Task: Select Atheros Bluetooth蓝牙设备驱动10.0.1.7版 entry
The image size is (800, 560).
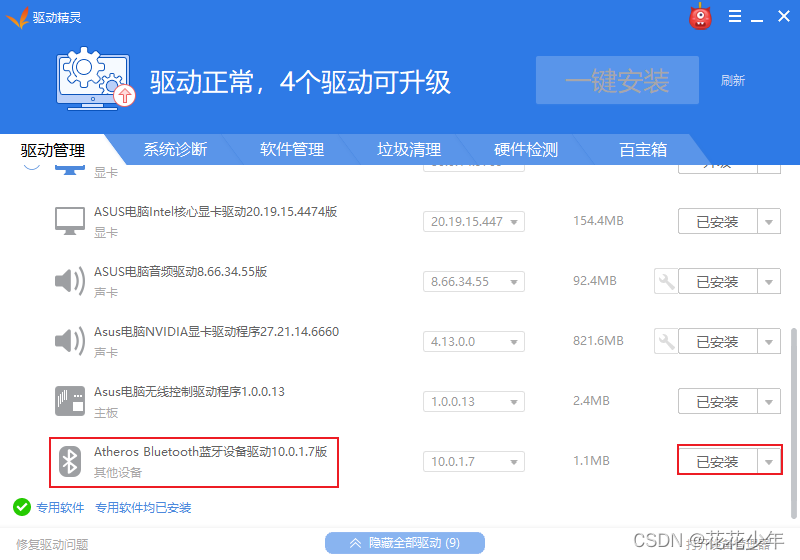Action: click(x=210, y=452)
